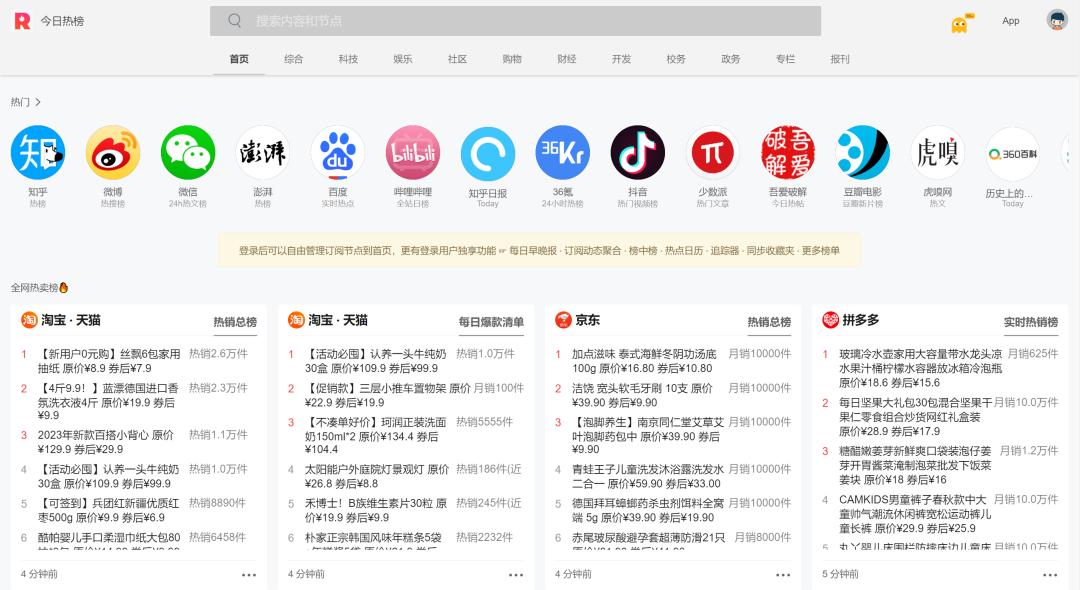This screenshot has height=590, width=1080.
Task: Select the 哔哩哔哩 Bilibili ranking icon
Action: click(x=413, y=150)
